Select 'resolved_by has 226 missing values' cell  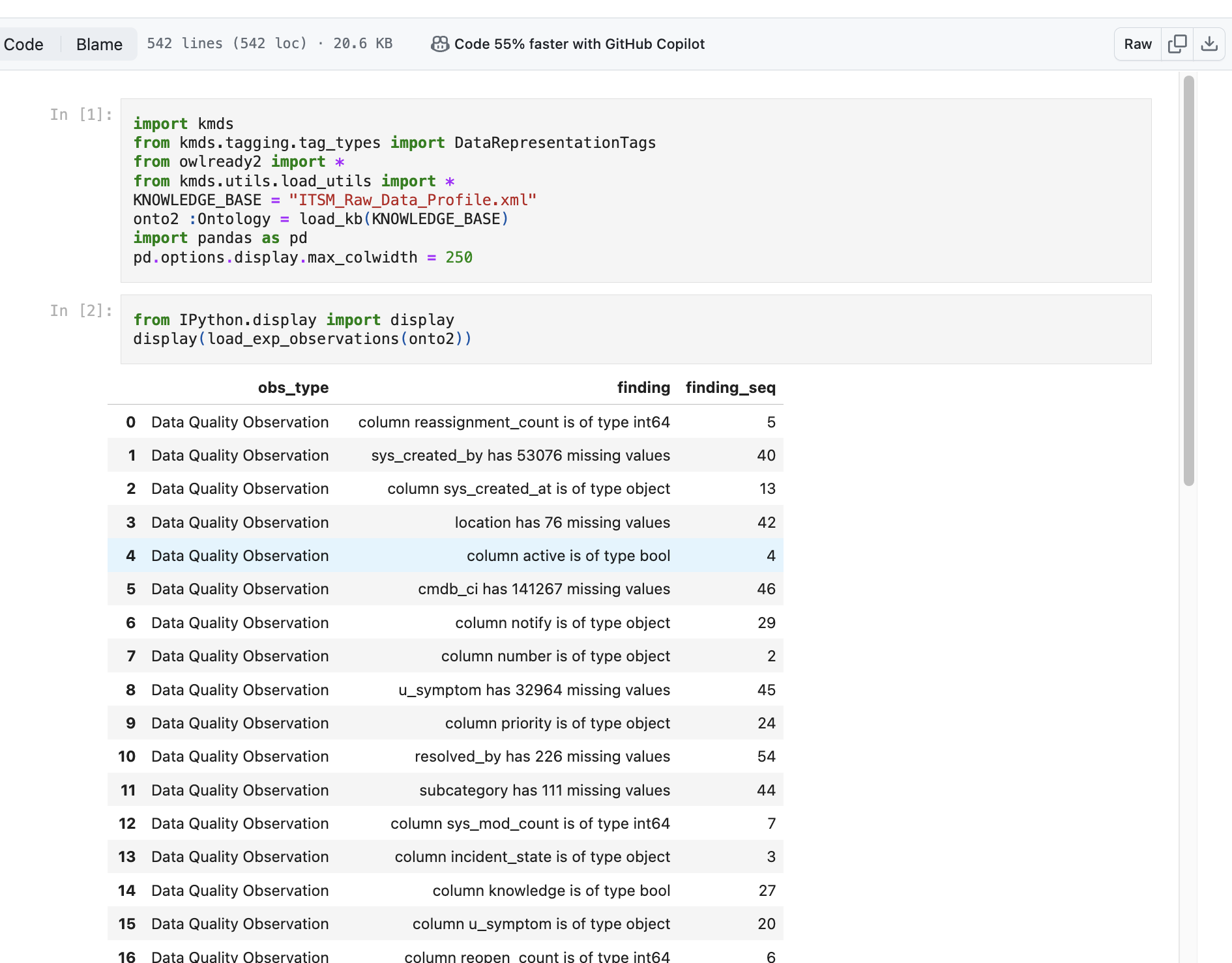click(542, 756)
